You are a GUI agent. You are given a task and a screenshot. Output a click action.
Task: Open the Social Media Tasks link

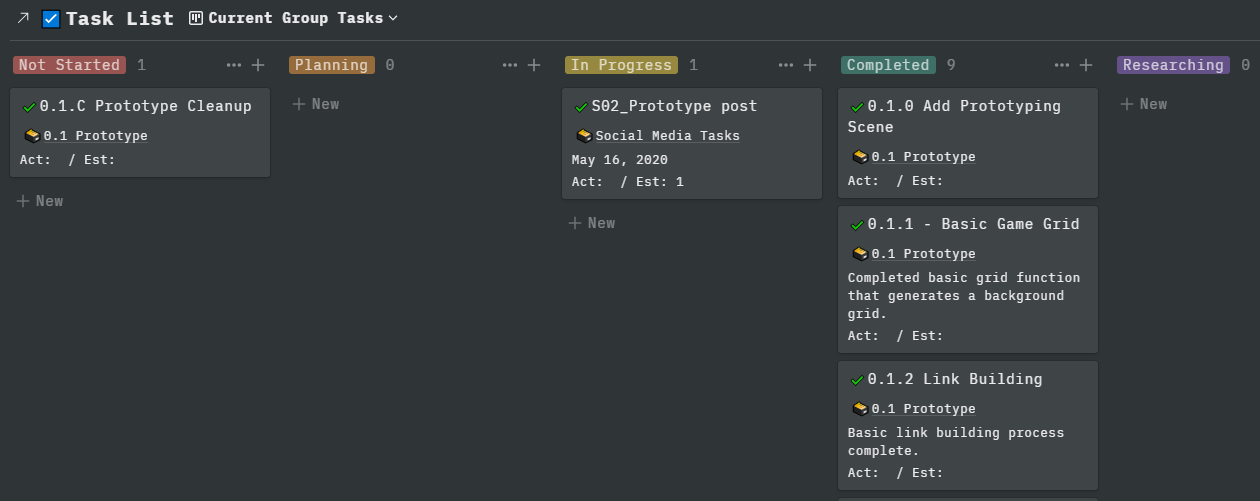tap(667, 136)
